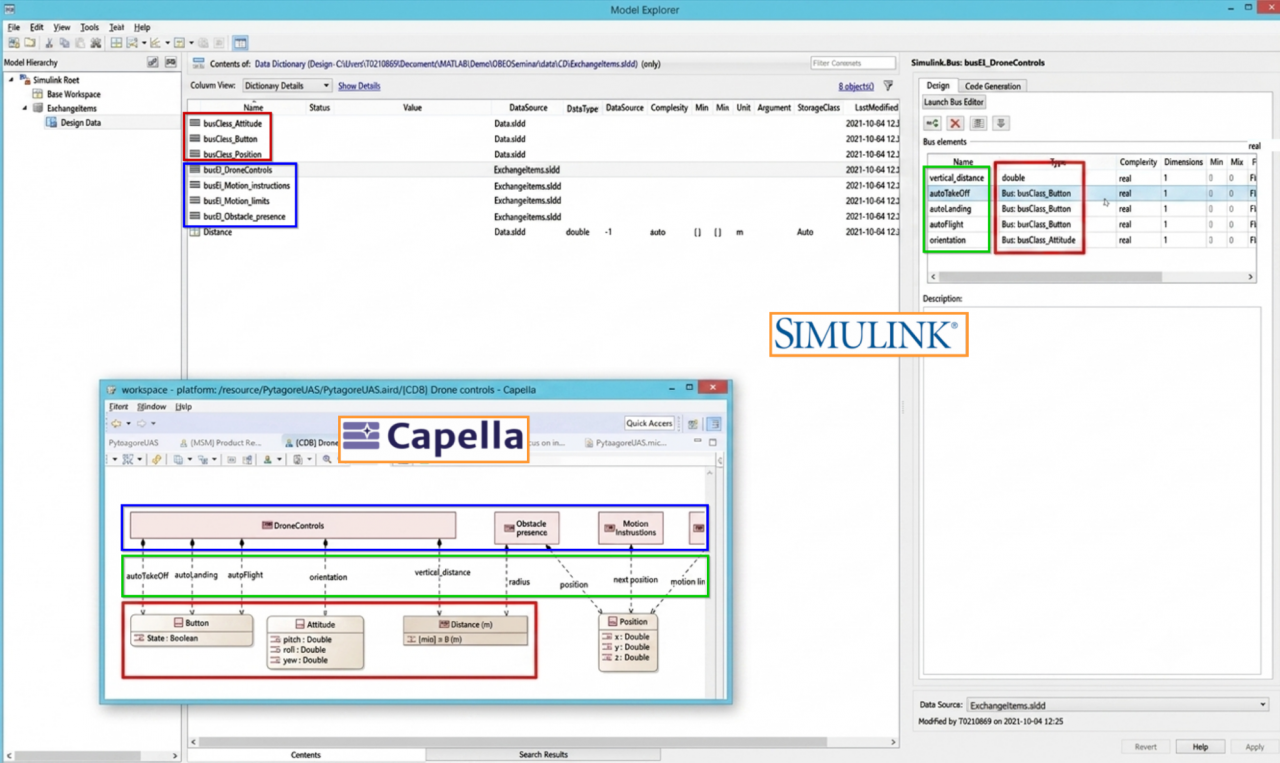
Task: Select the orientation bus element
Action: (1090, 240)
